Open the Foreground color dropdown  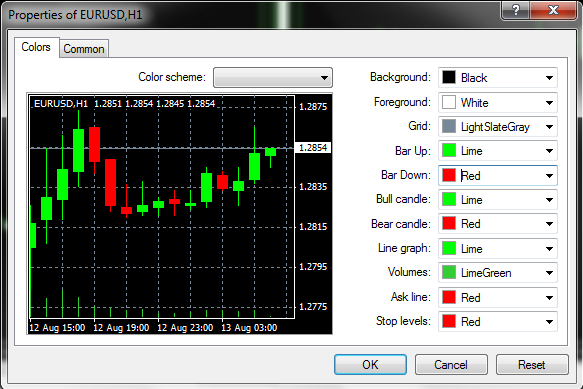point(498,102)
